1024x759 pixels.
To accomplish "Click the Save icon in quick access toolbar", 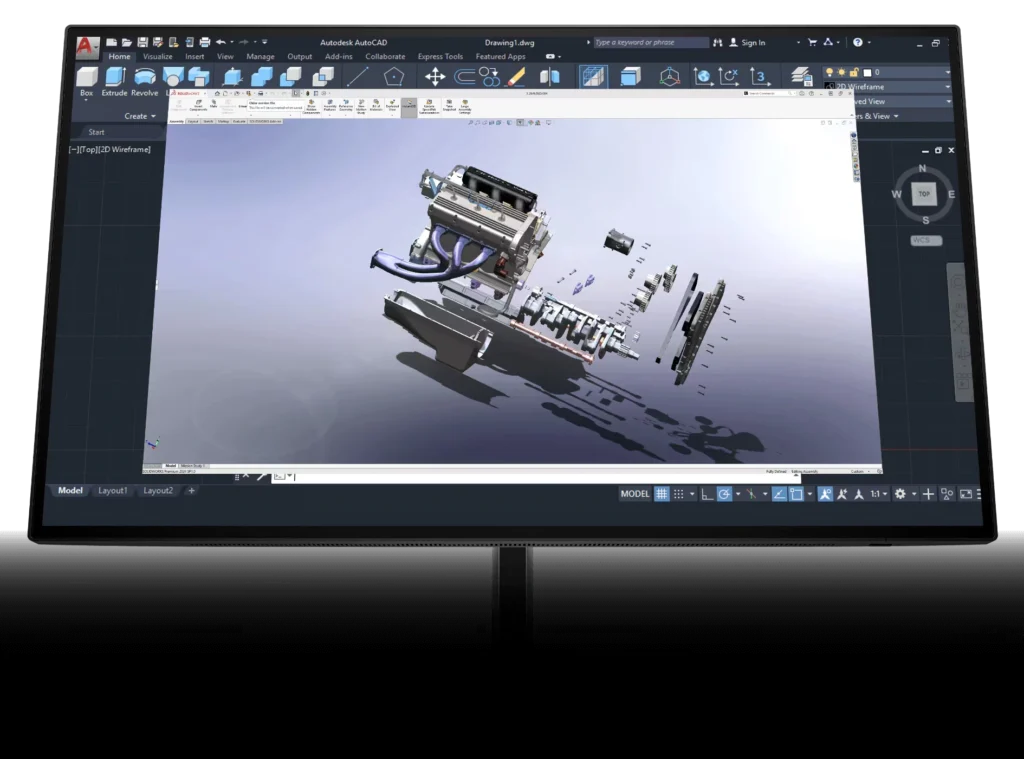I will 142,42.
